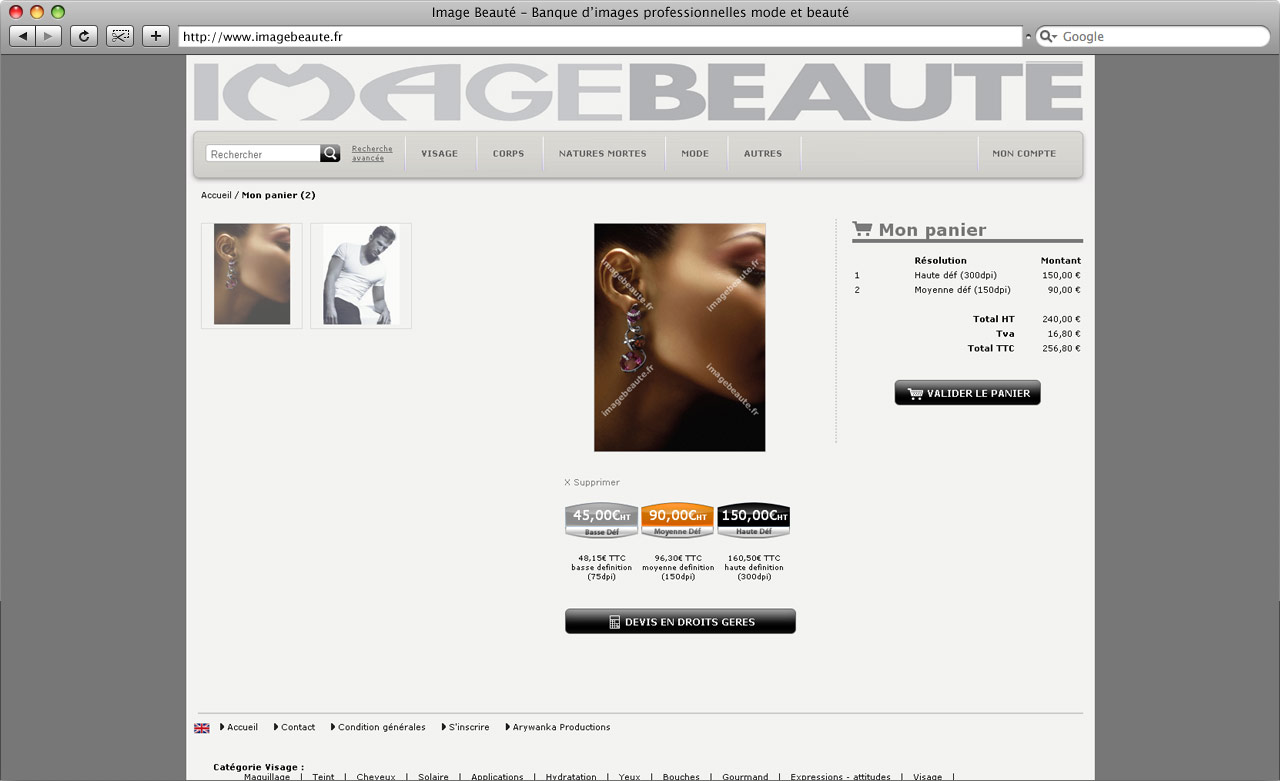Open the NATURES MORTES menu

603,154
